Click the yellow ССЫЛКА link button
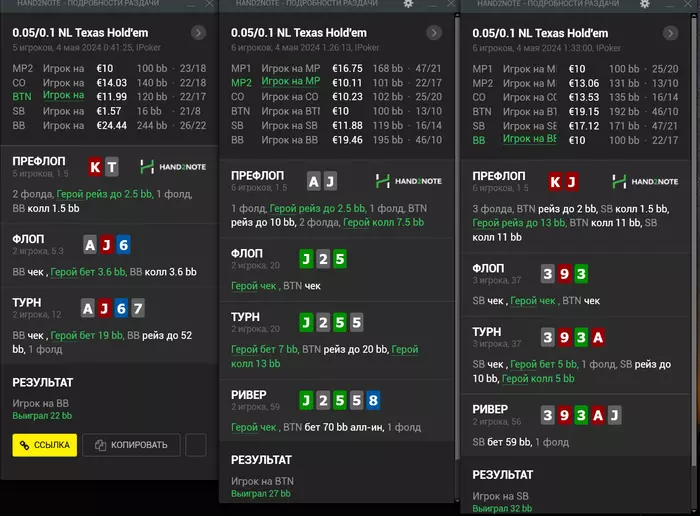This screenshot has width=700, height=516. coord(45,445)
